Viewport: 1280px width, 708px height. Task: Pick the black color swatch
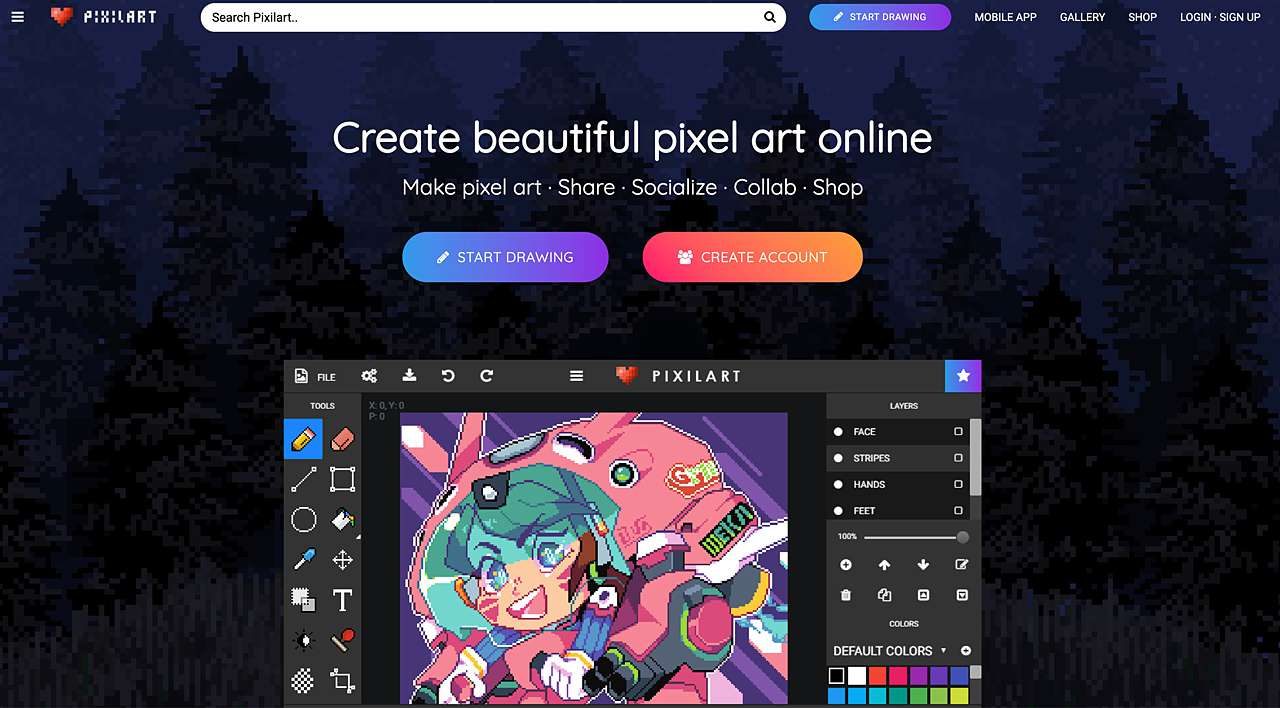837,676
